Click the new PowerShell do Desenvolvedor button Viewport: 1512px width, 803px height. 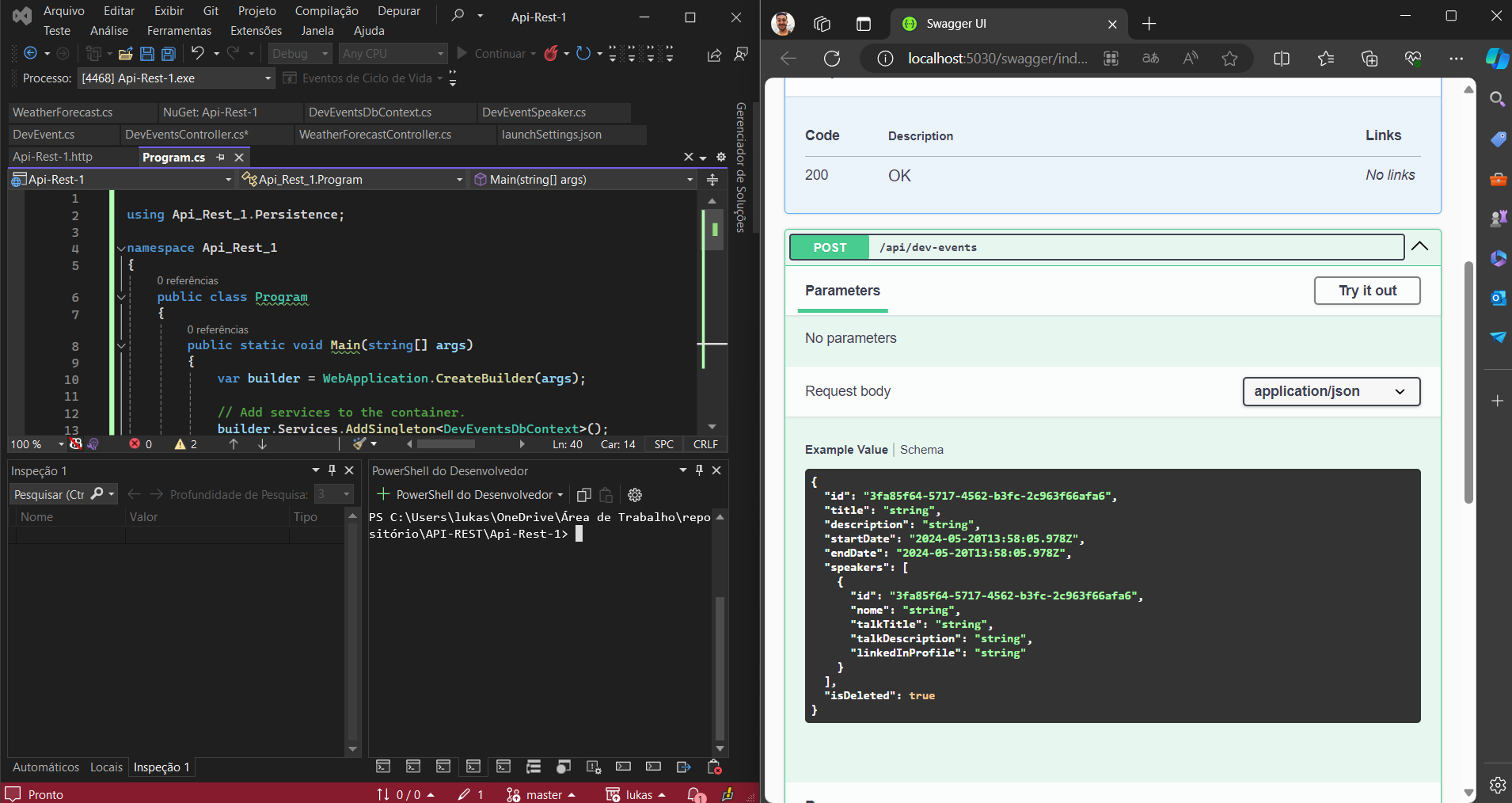coord(470,495)
